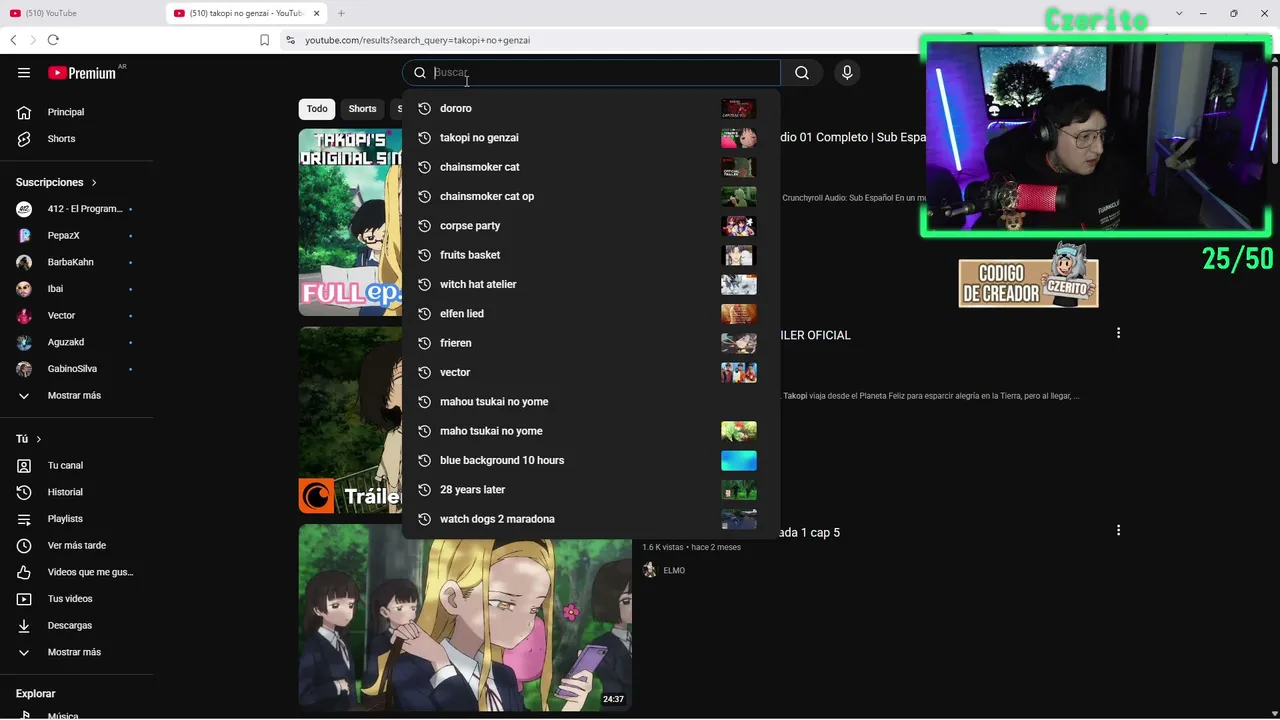This screenshot has height=720, width=1280.
Task: Choose takopi no genzai suggestion
Action: [591, 138]
